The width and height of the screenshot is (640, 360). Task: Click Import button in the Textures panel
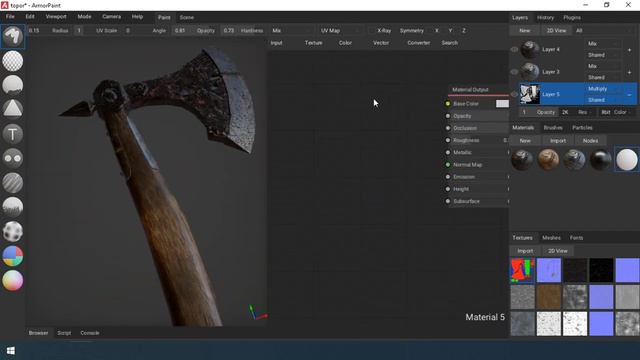(525, 251)
